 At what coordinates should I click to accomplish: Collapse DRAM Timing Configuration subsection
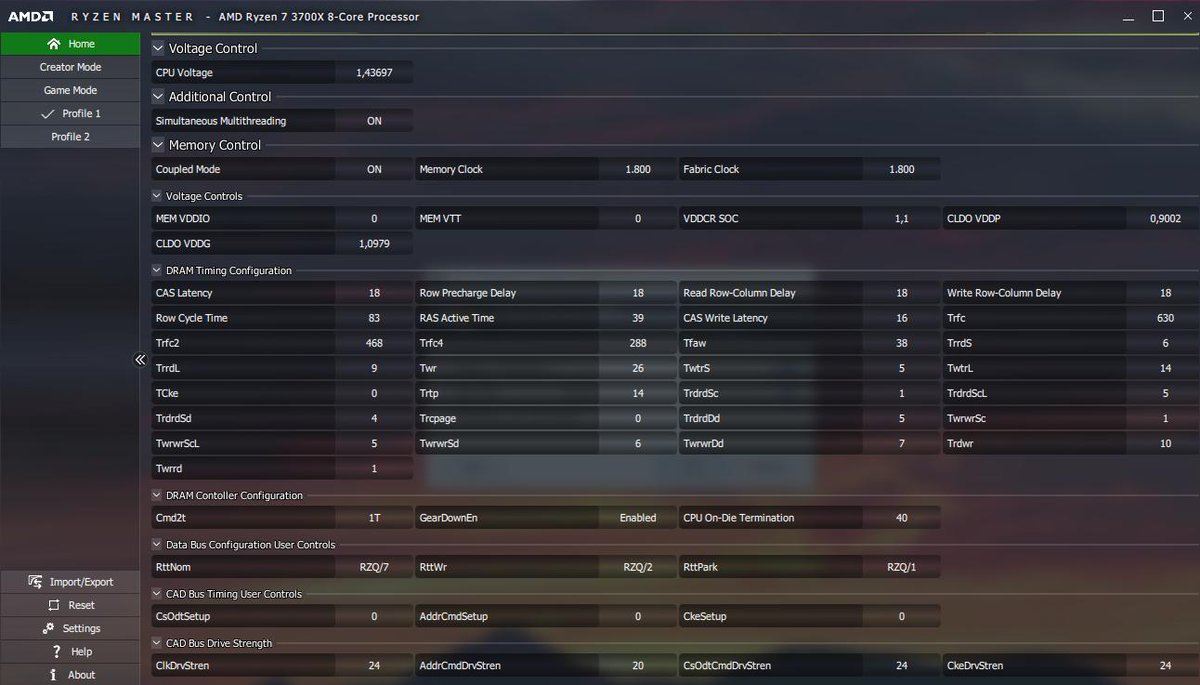pos(157,270)
